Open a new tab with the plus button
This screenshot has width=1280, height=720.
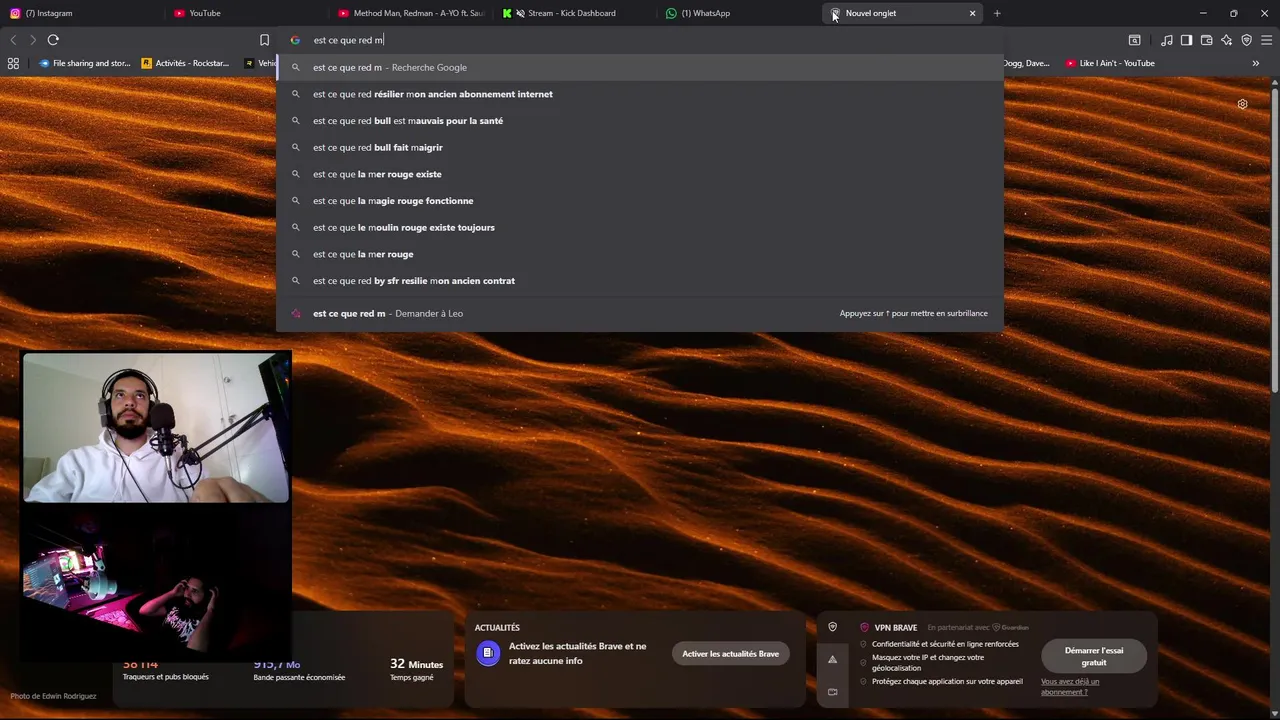[997, 13]
